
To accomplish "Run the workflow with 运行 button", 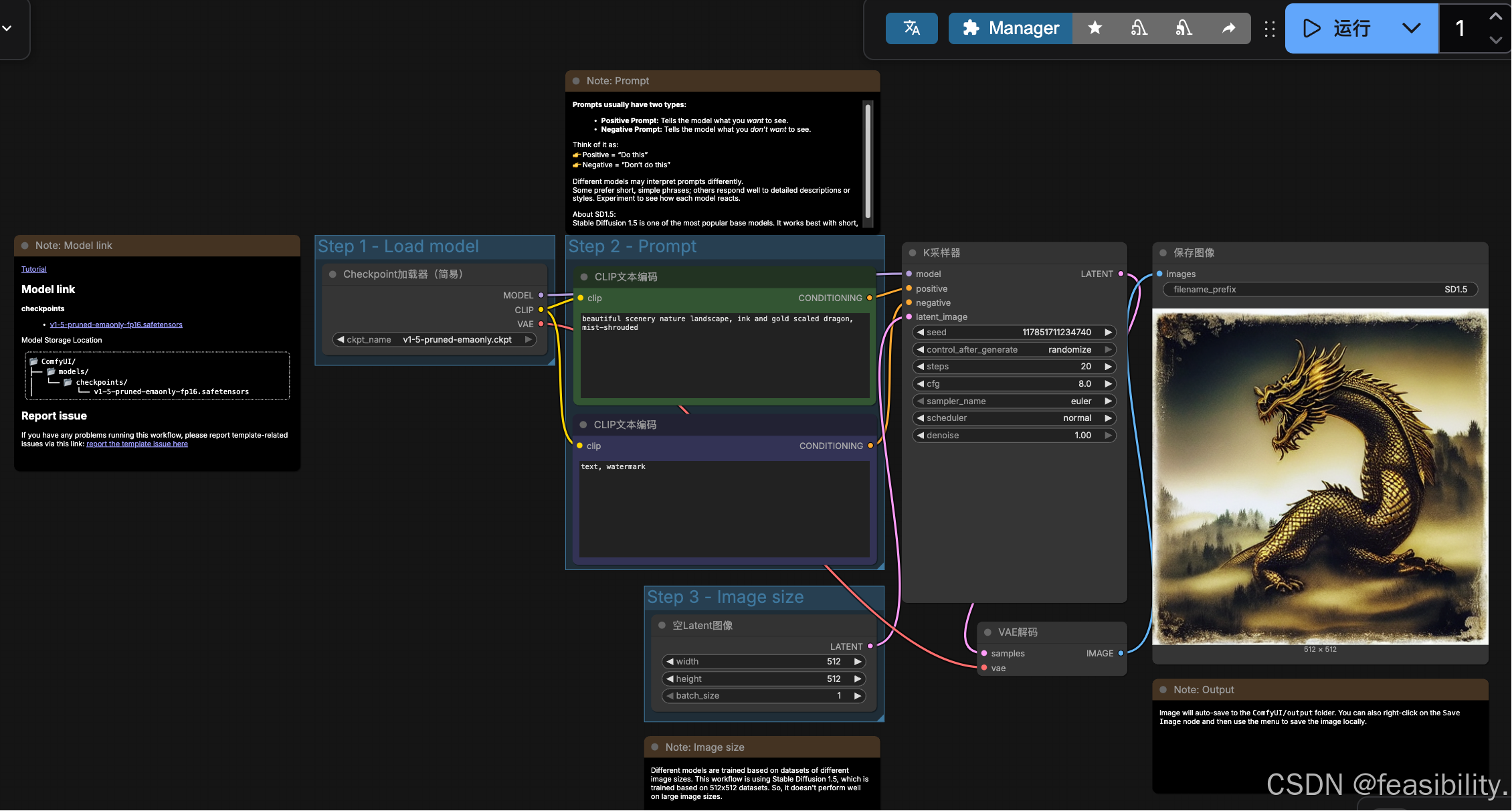I will [1338, 28].
